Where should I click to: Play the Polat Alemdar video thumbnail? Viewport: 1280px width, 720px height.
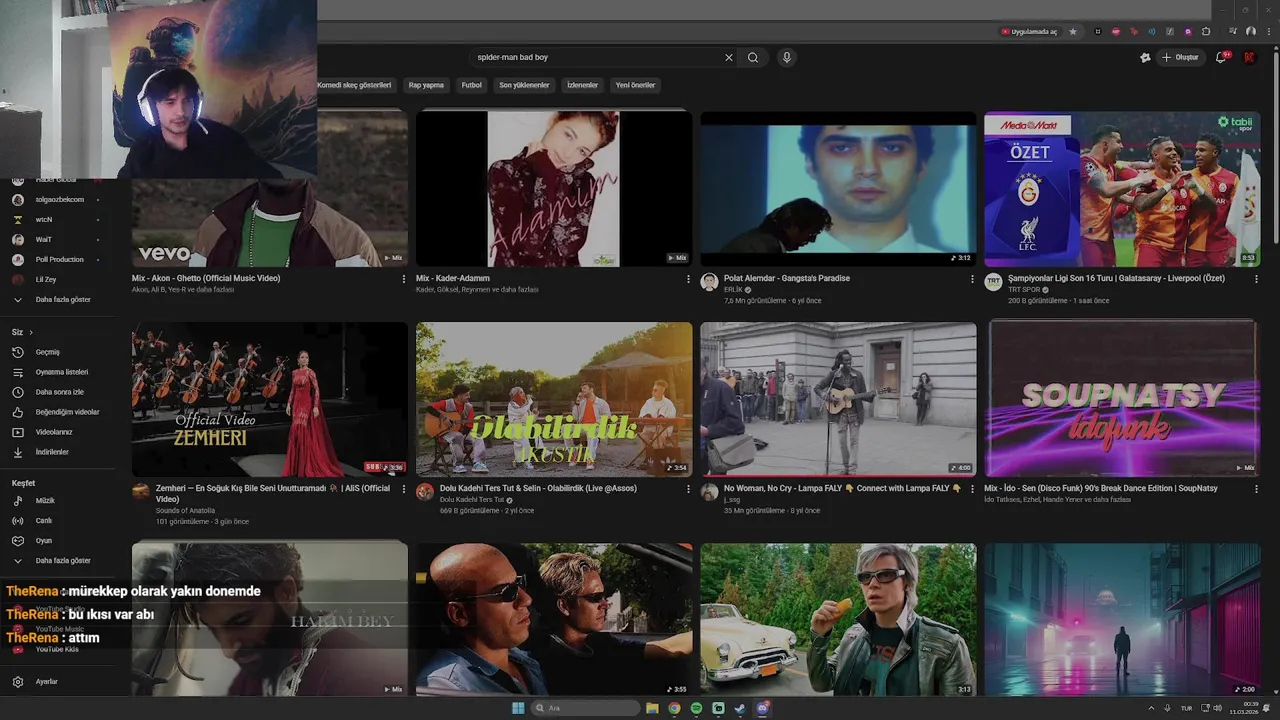click(x=838, y=189)
